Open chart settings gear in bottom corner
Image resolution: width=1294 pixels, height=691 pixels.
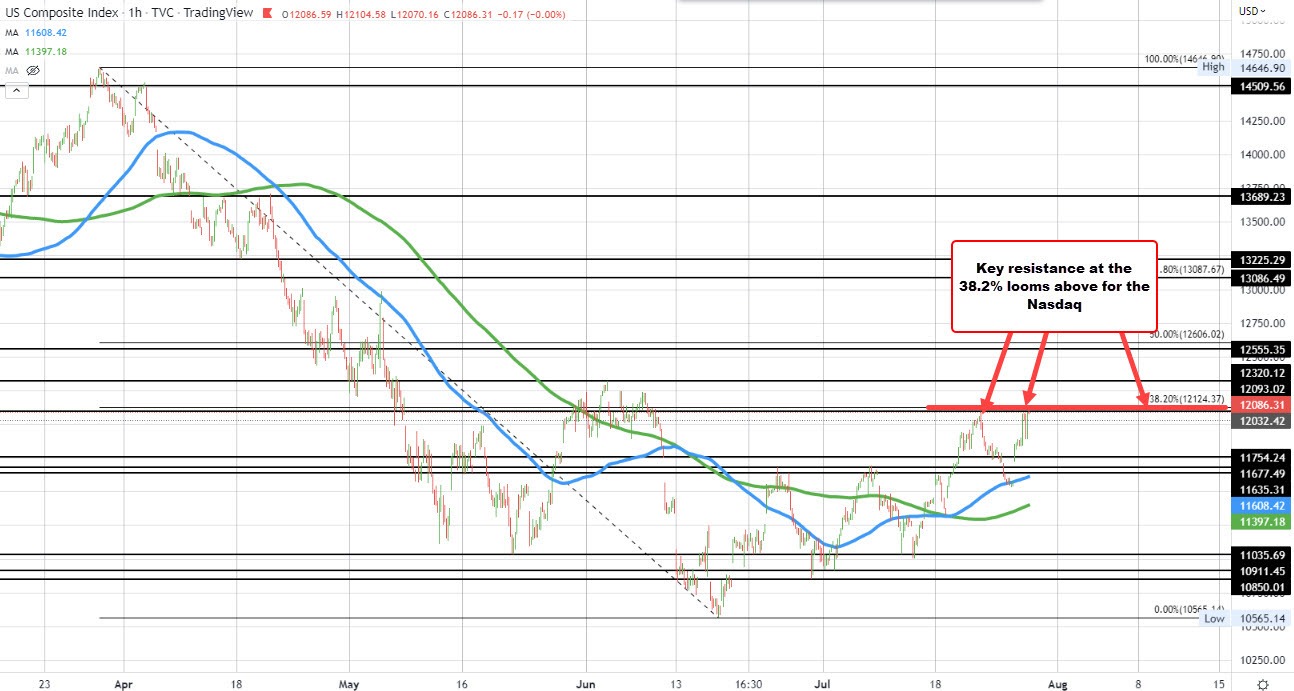1263,684
